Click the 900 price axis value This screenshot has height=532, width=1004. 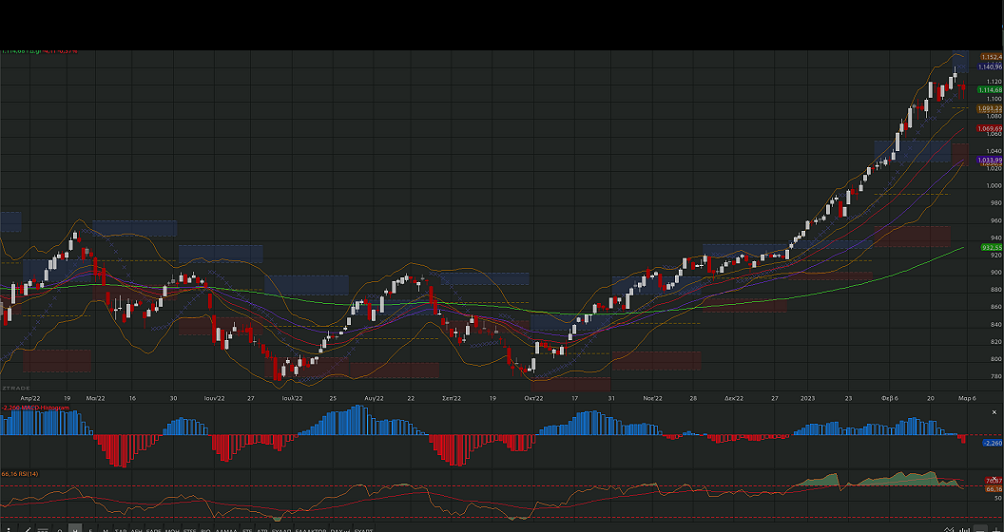click(x=996, y=272)
